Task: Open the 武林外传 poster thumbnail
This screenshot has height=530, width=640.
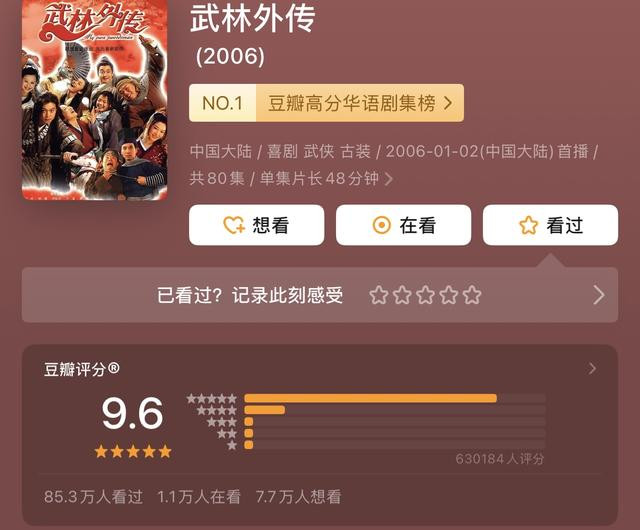Action: tap(95, 100)
